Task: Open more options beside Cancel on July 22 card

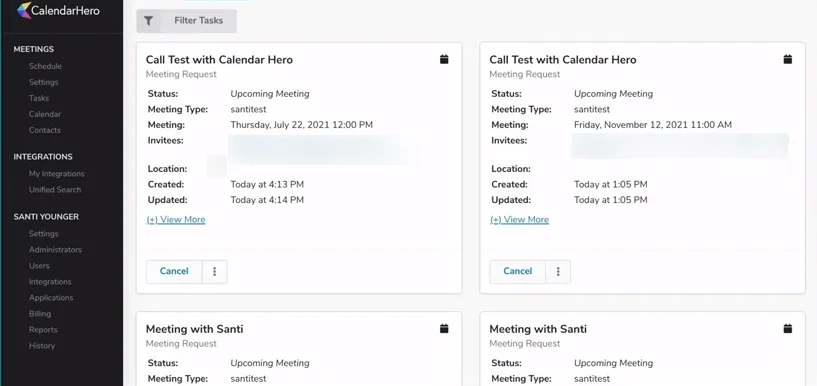Action: coord(214,271)
